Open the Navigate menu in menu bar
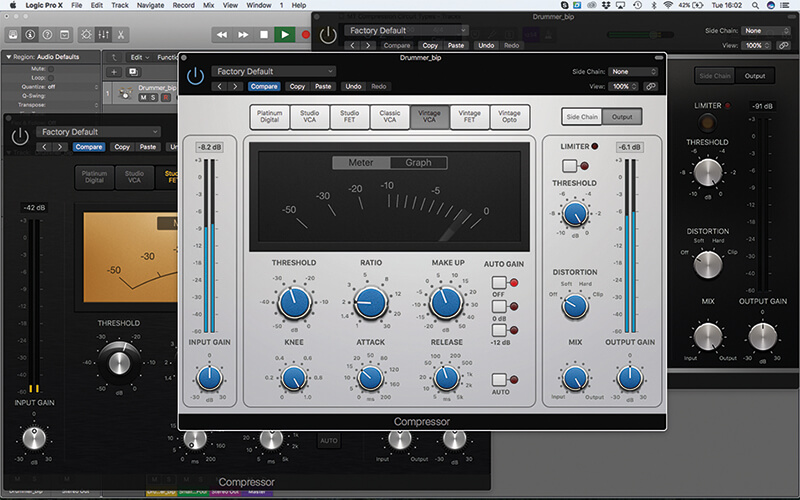This screenshot has width=800, height=500. (151, 5)
